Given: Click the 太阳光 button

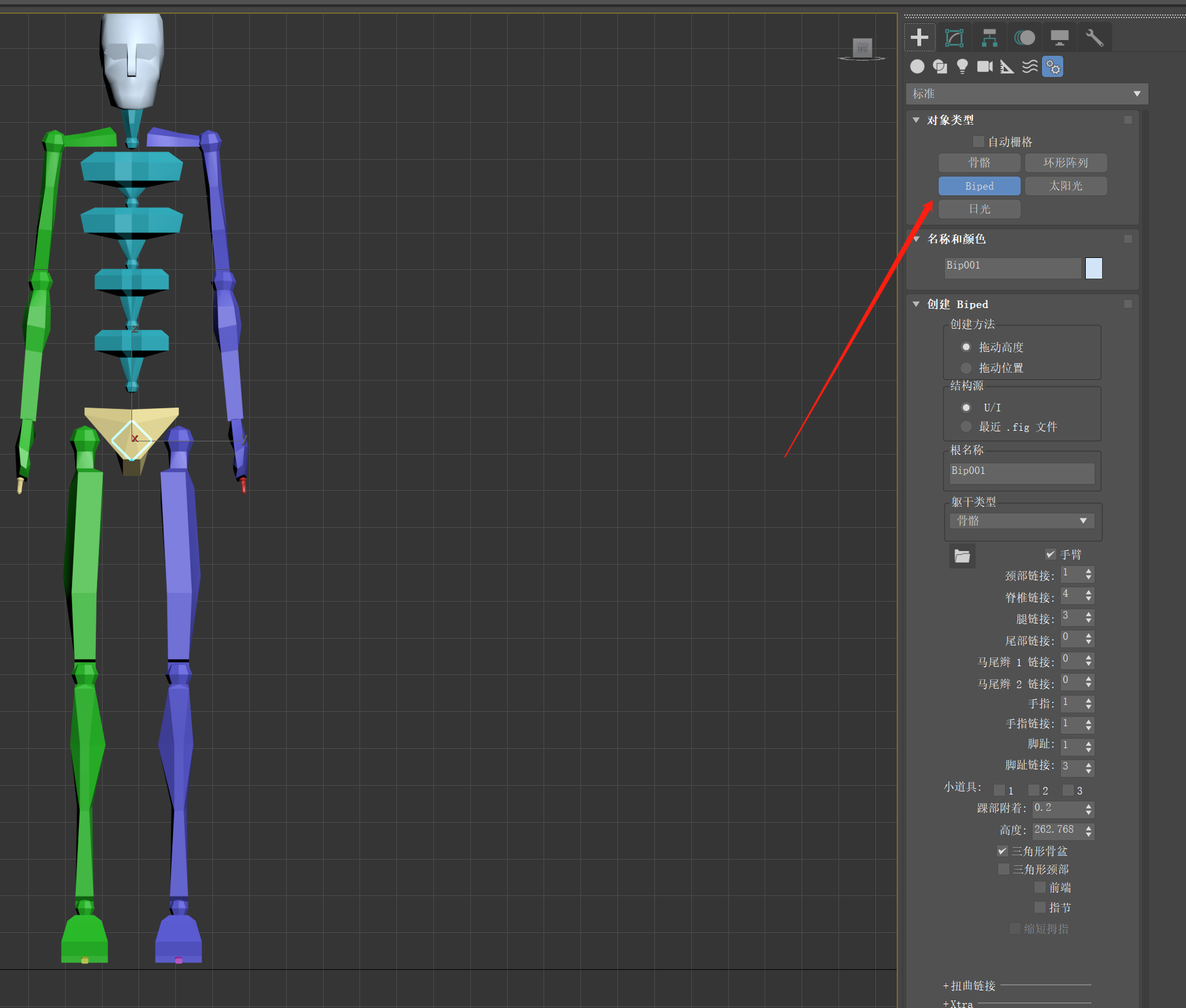Looking at the screenshot, I should pos(1066,186).
